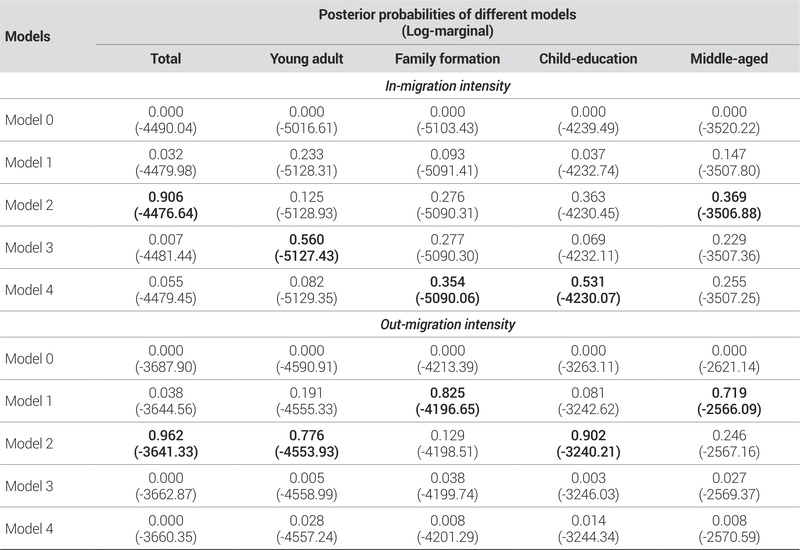800x550 pixels.
Task: Select the bold 0.369 Middle-aged cell
Action: [729, 198]
